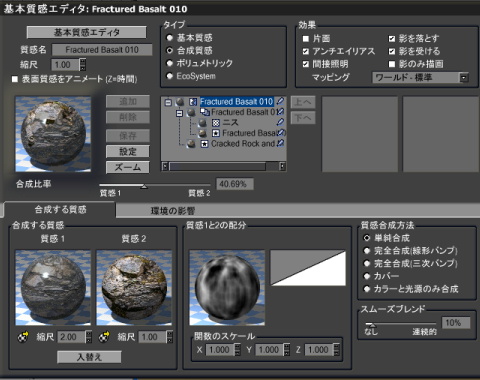Click the star type icon of Fractured Basal under ニス
Image resolution: width=480 pixels, height=380 pixels.
click(x=216, y=133)
